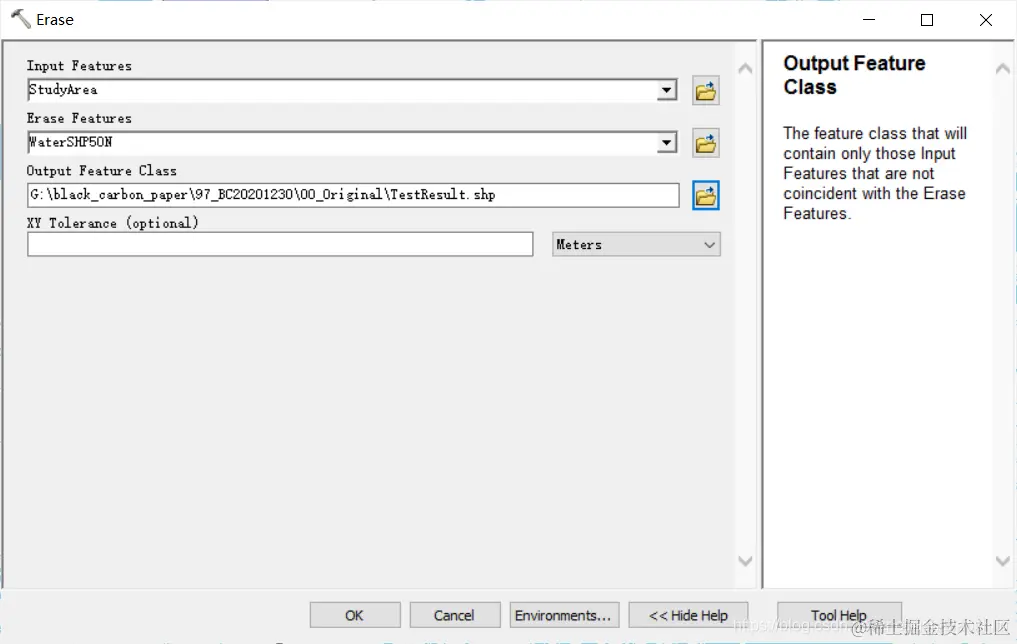Maximize the Erase dialog window
Screen dimensions: 1017x644
pyautogui.click(x=927, y=19)
